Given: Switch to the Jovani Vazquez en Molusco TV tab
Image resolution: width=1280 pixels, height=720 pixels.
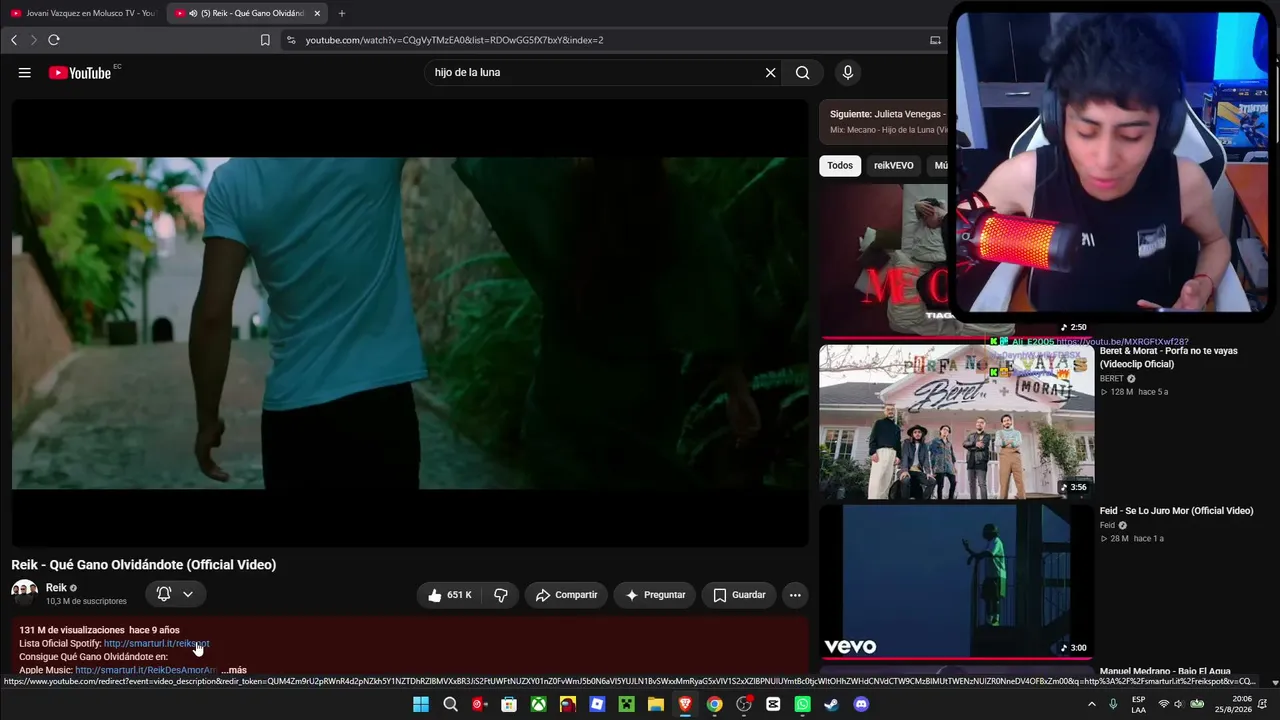Looking at the screenshot, I should click(x=83, y=13).
